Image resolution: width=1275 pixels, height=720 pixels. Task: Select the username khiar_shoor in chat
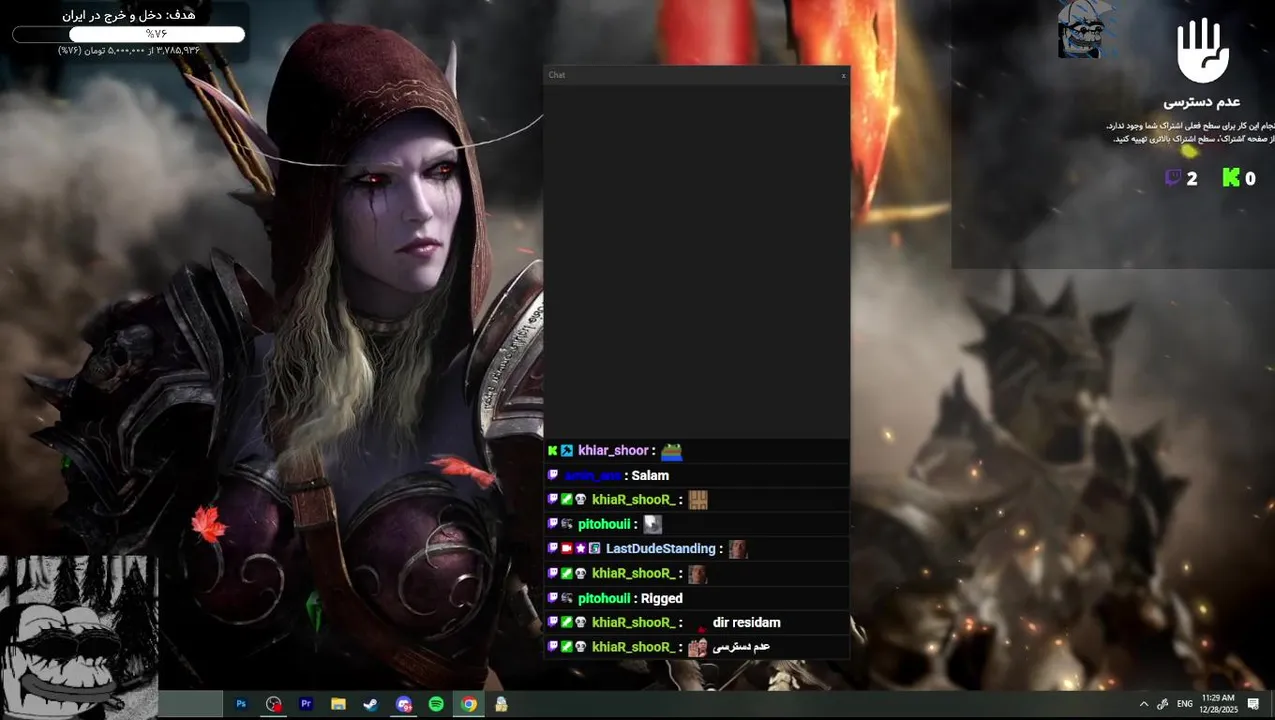(x=613, y=451)
